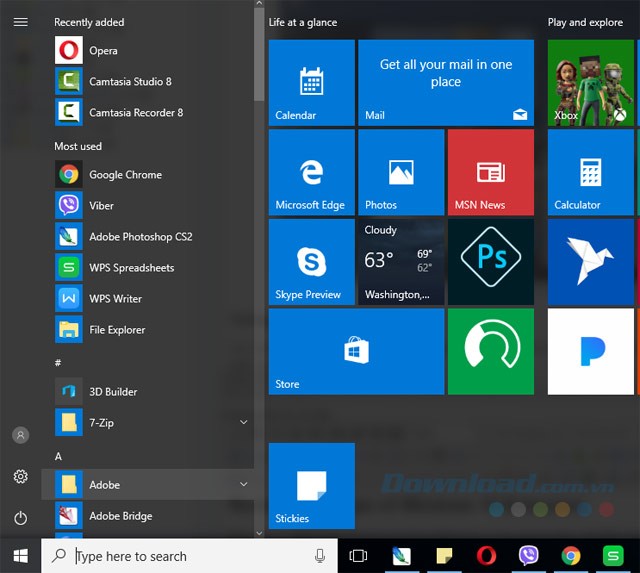This screenshot has width=640, height=573.
Task: Open the Photoshop Express tile
Action: (x=490, y=262)
